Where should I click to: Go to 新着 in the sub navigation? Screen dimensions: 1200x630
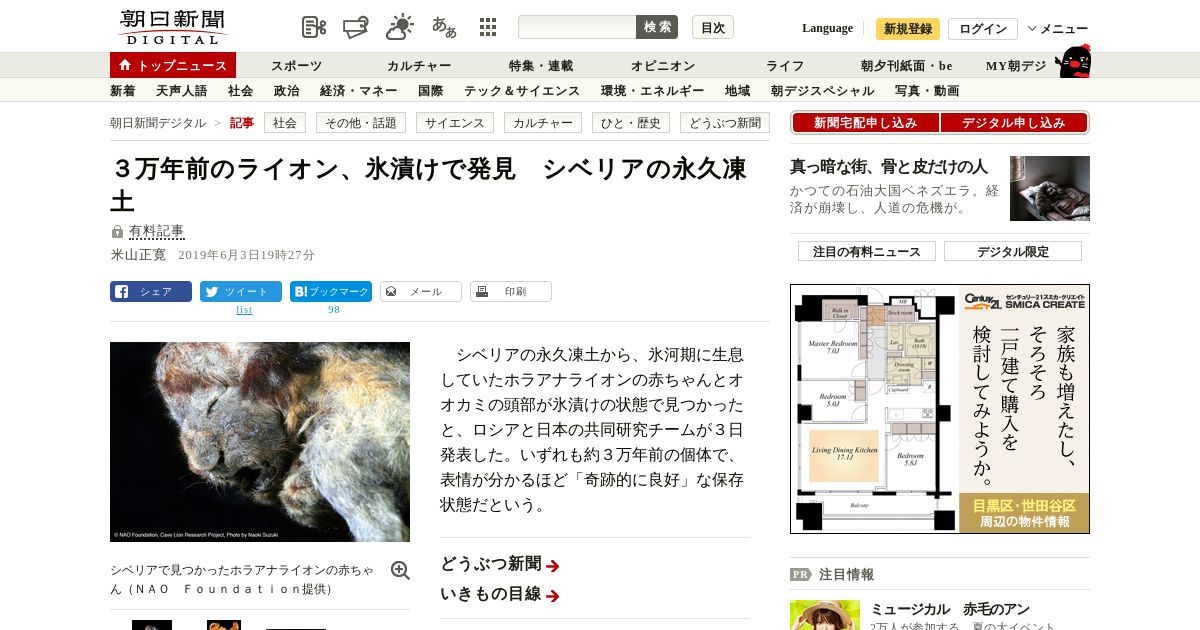tap(123, 91)
